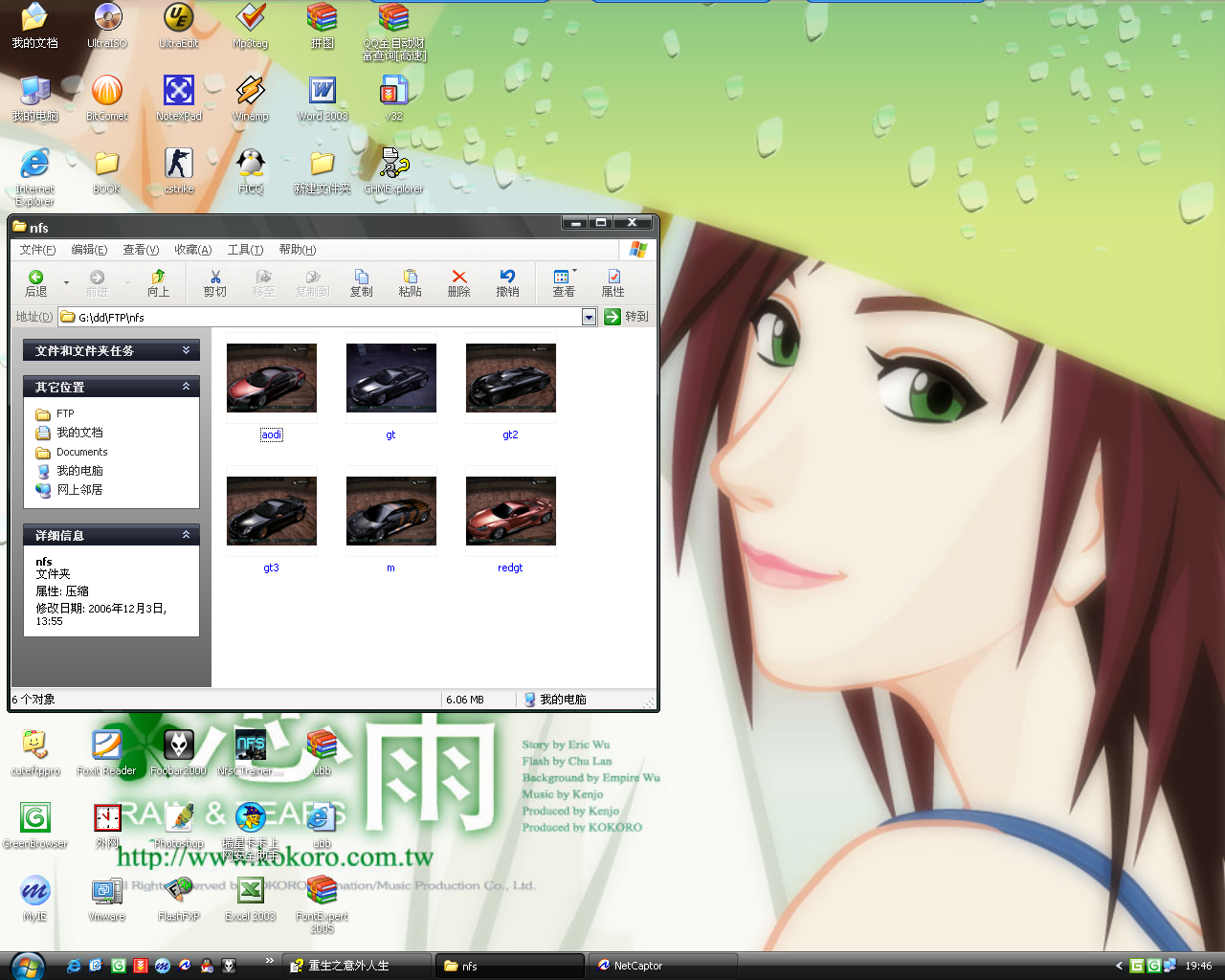The height and width of the screenshot is (980, 1225).
Task: Click the FontExpert 2005 desktop icon
Action: click(x=323, y=904)
